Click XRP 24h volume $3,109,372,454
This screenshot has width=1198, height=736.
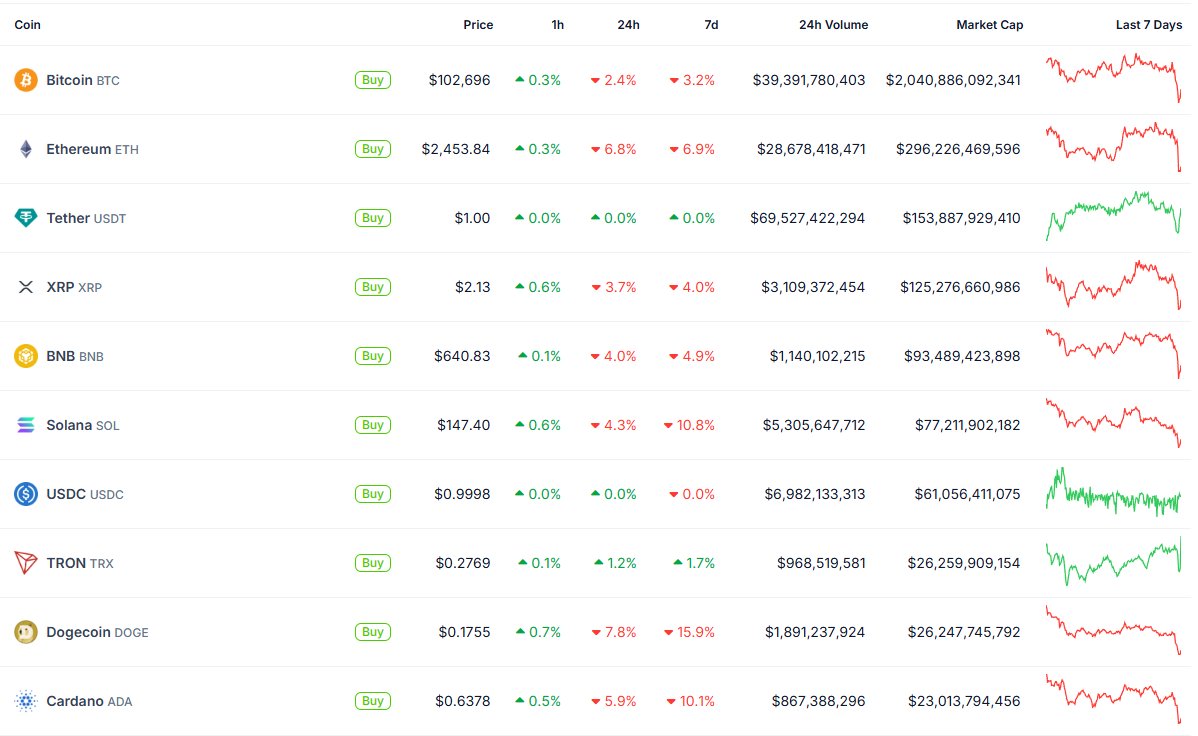[813, 287]
